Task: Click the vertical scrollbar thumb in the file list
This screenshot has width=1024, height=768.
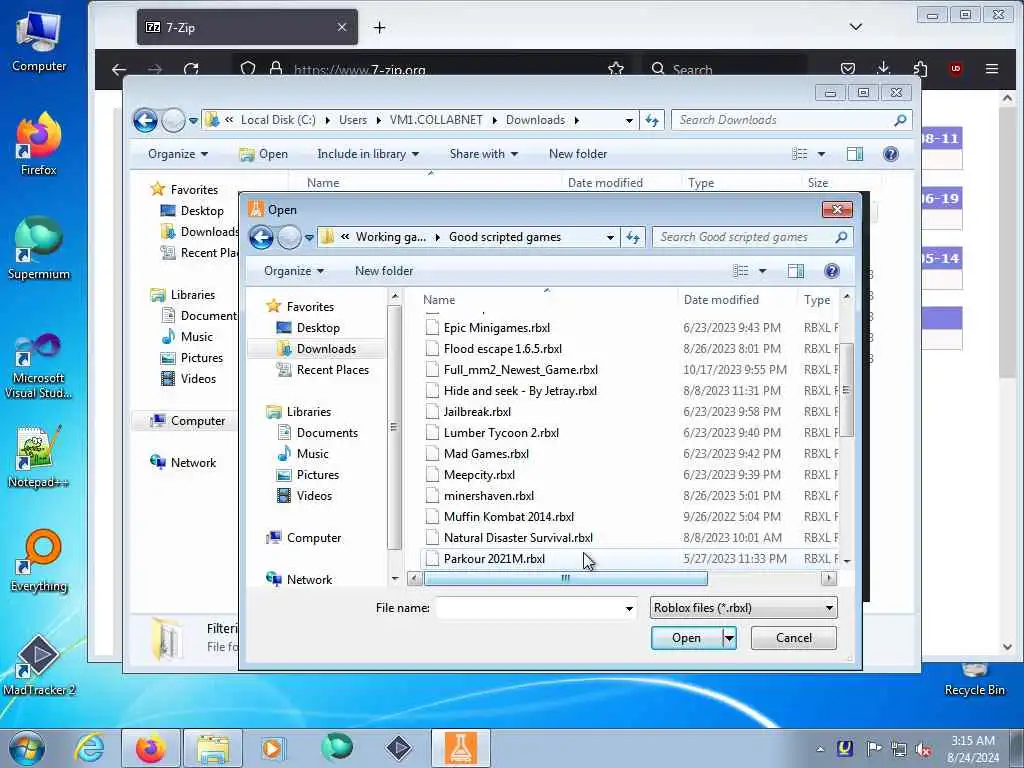Action: [846, 390]
